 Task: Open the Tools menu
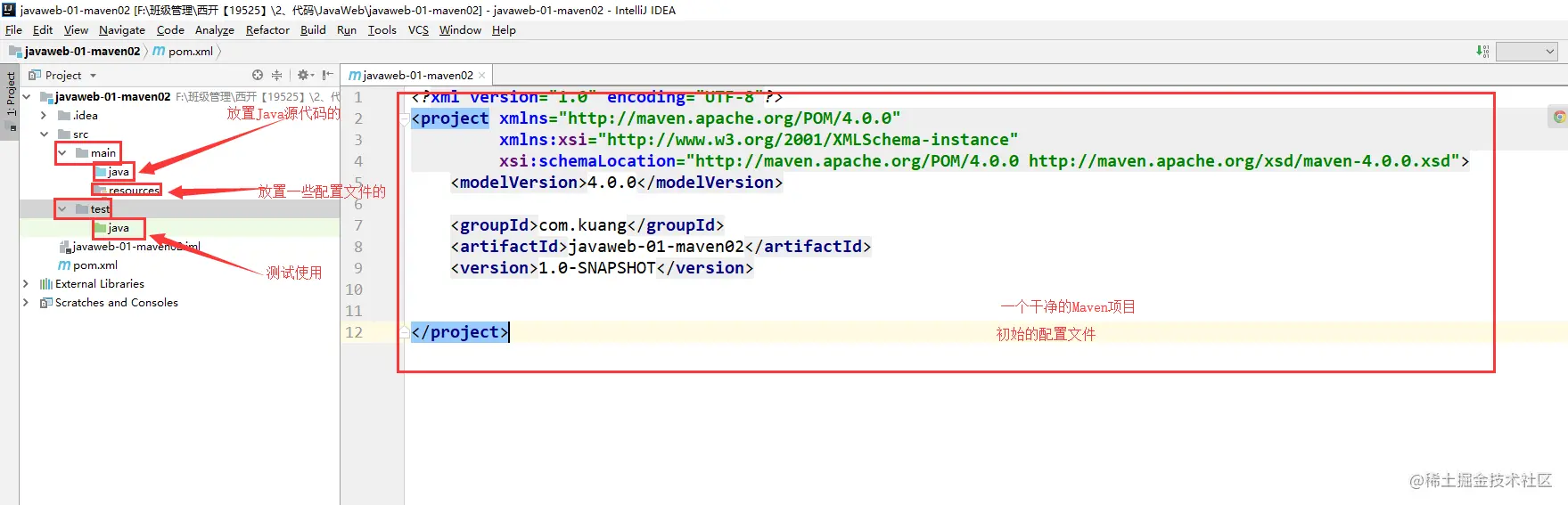382,30
